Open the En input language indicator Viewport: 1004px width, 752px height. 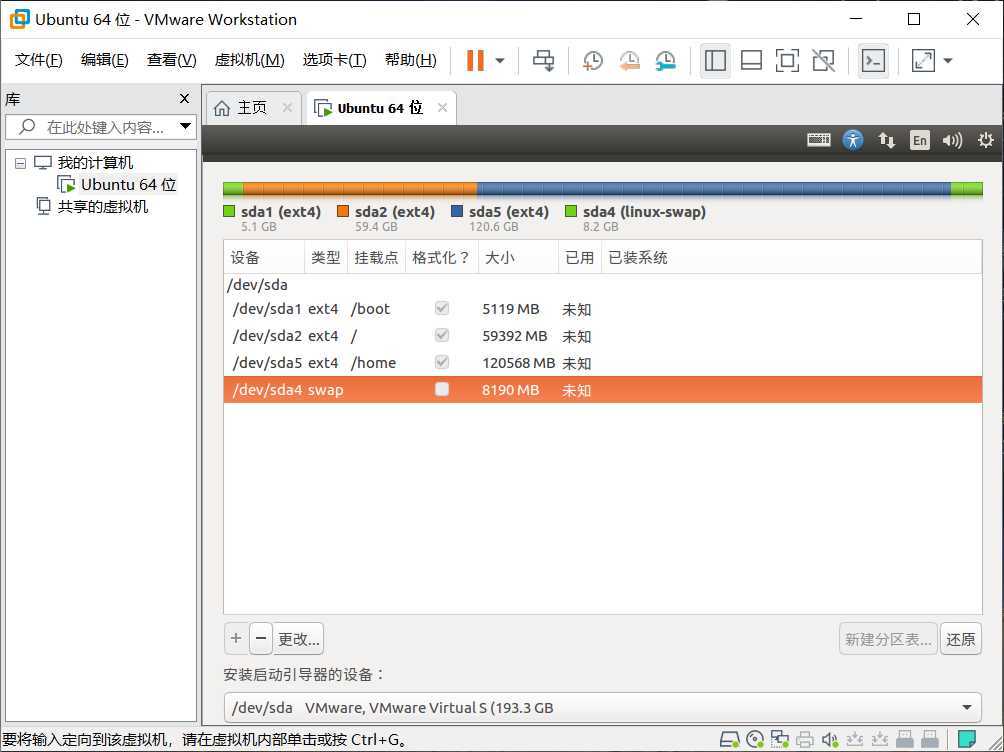point(919,140)
